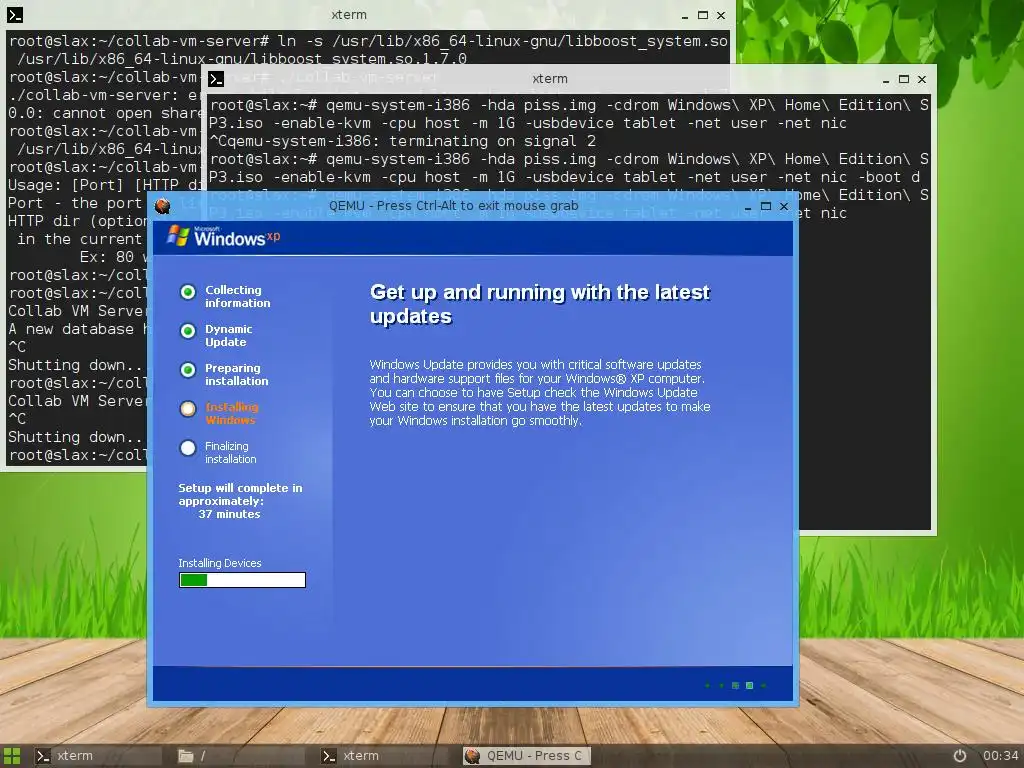Click the 'ln -s' command line in back xterm
Image resolution: width=1024 pixels, height=768 pixels.
click(x=368, y=50)
